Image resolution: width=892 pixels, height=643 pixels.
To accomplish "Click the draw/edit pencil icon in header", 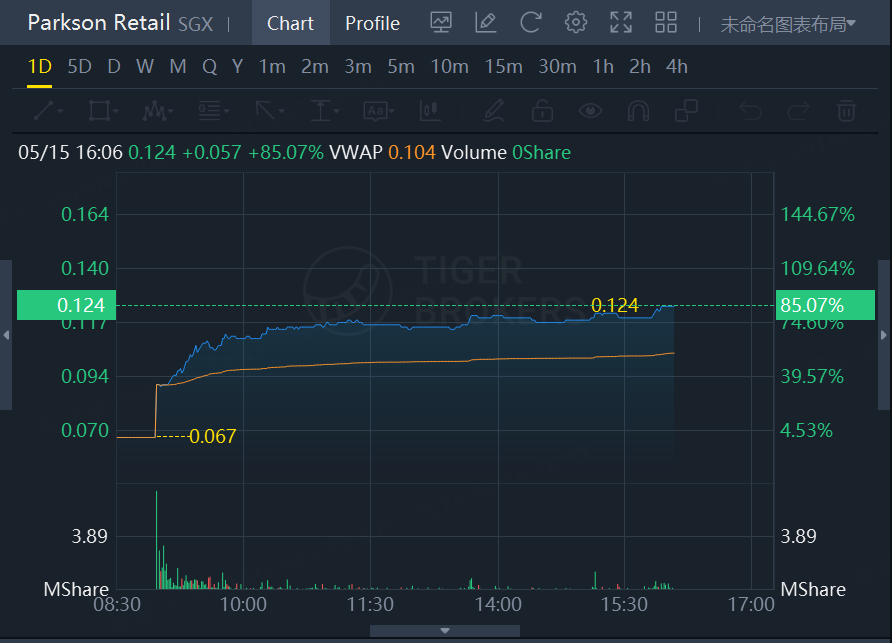I will [x=486, y=23].
